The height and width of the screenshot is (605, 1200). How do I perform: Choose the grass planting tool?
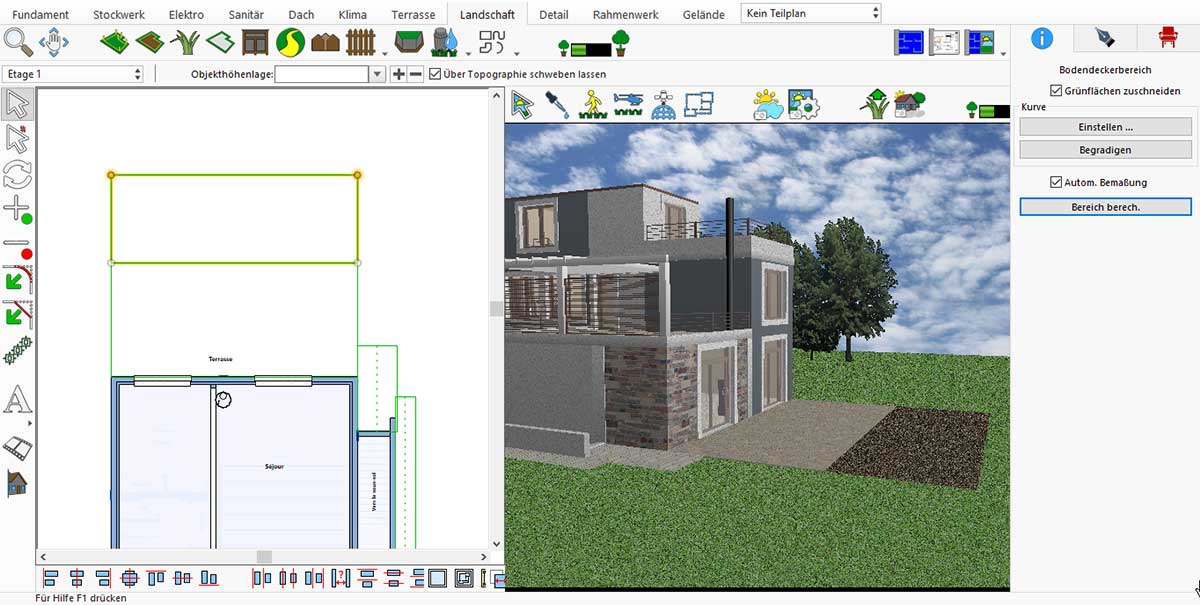click(183, 45)
